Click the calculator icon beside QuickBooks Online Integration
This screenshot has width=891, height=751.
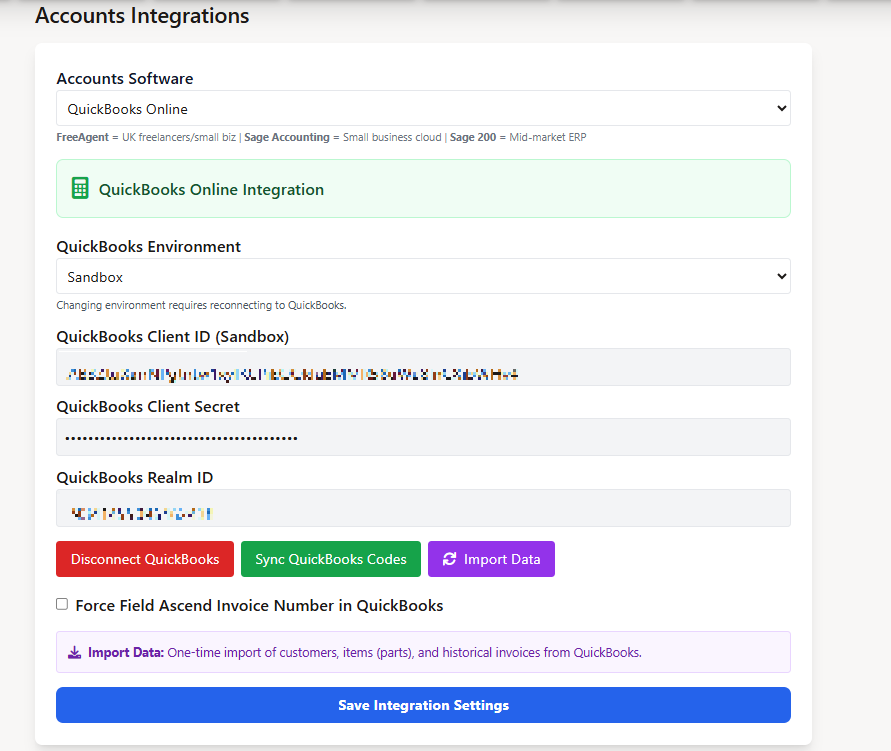[x=80, y=189]
